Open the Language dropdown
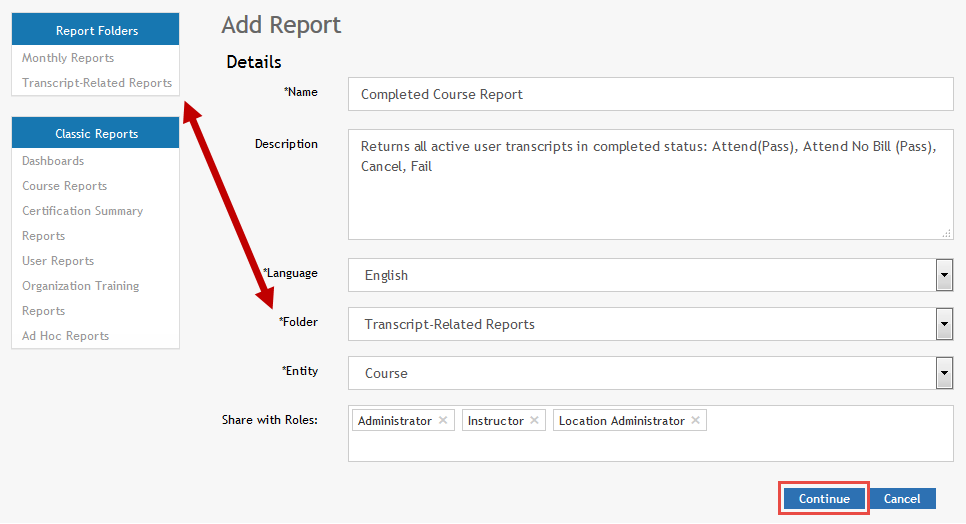 [x=943, y=275]
